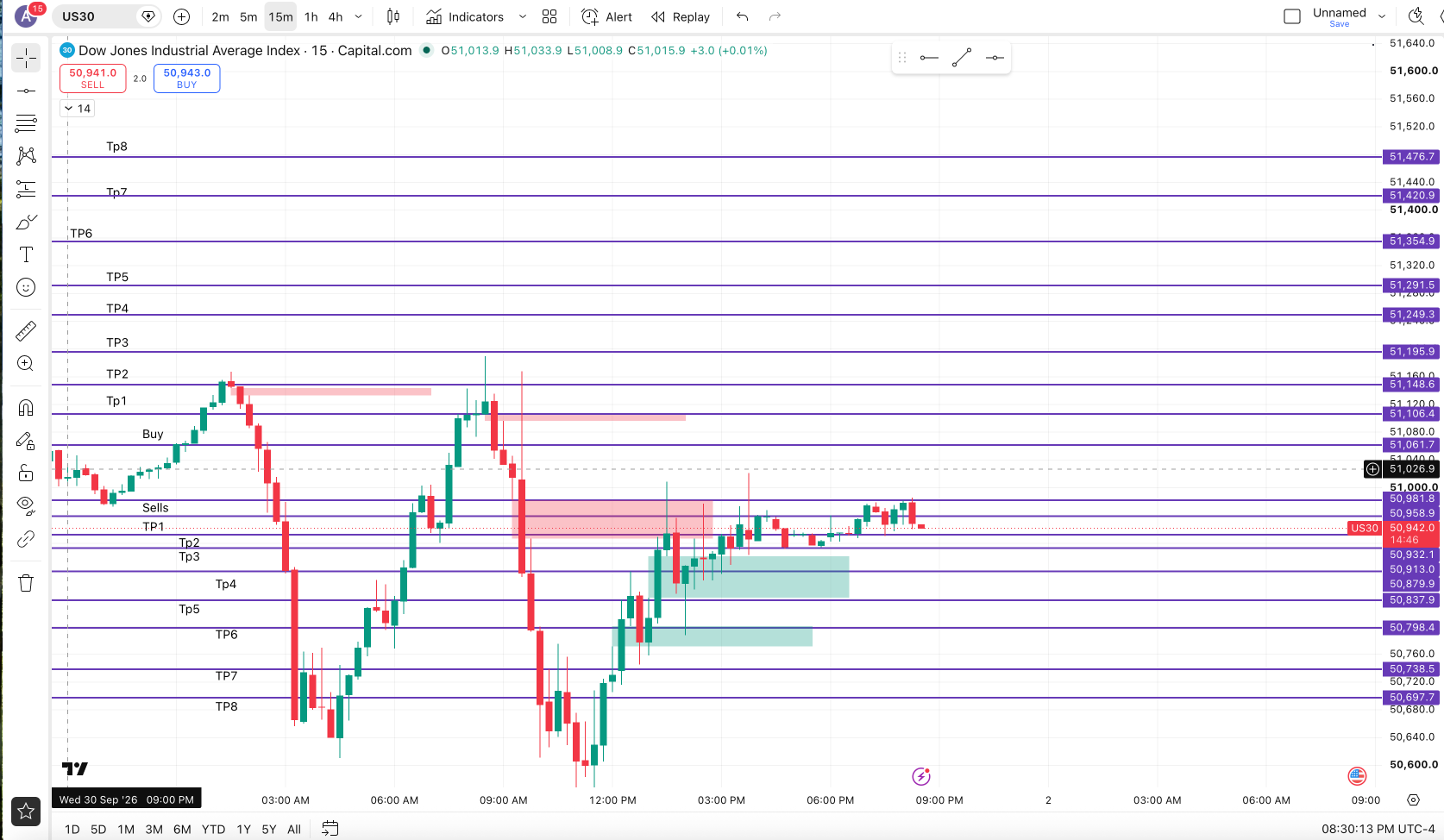This screenshot has height=840, width=1444.
Task: Open the emoji icons tool
Action: click(26, 287)
